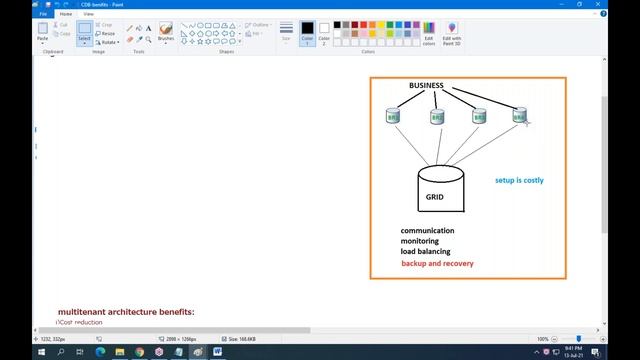This screenshot has width=640, height=360.
Task: Open the Rotate dropdown
Action: [x=108, y=42]
